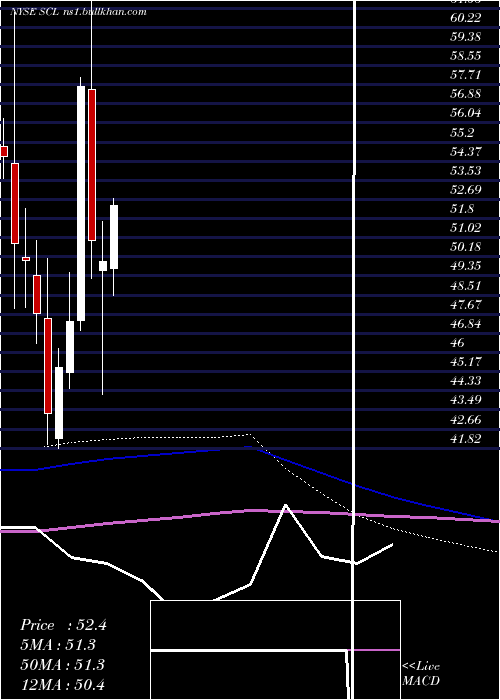This screenshot has width=500, height=700.
Task: Click the 50MA : 51.3 readout
Action: point(62,665)
